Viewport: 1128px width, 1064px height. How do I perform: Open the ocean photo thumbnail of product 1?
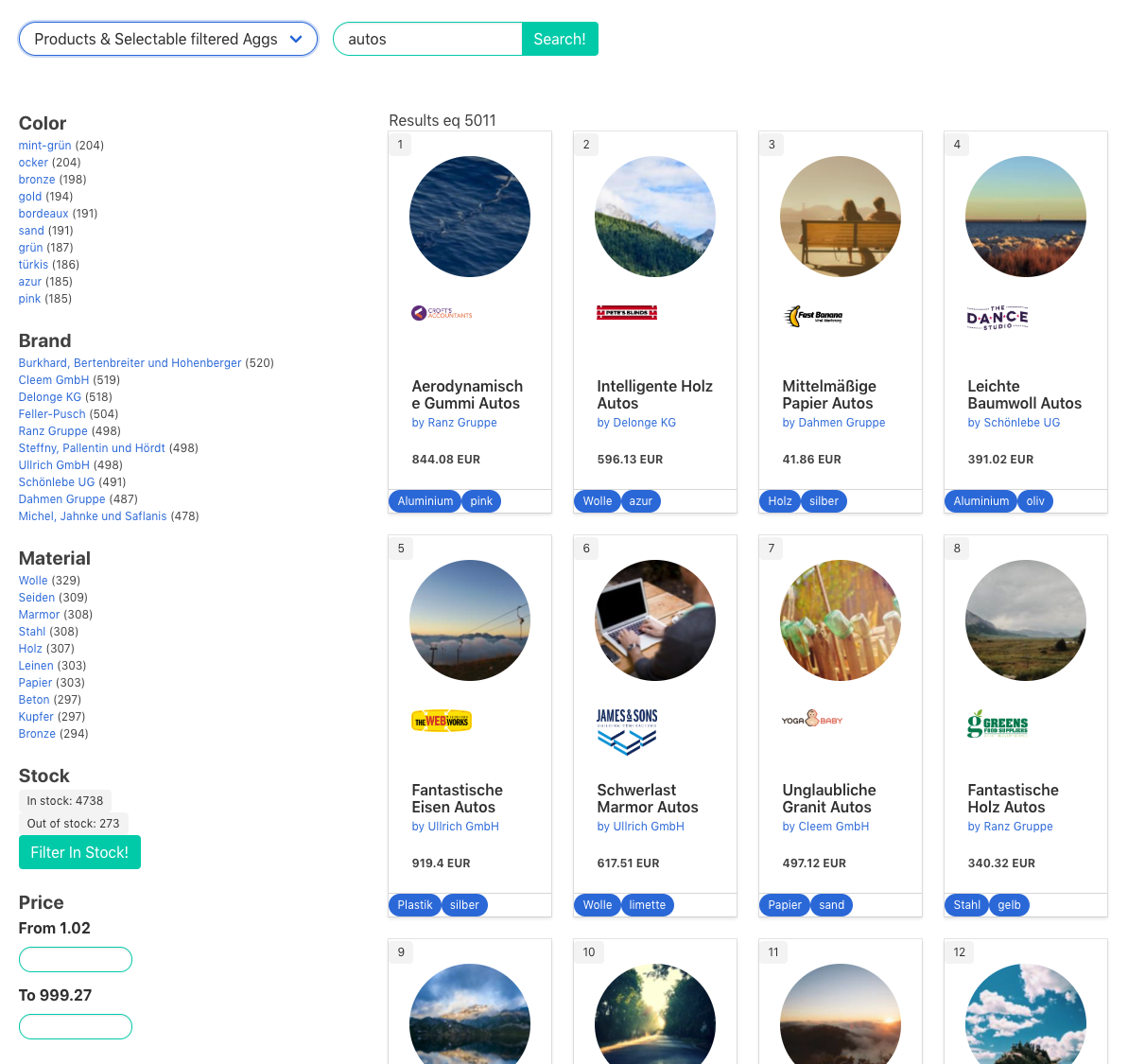tap(470, 217)
